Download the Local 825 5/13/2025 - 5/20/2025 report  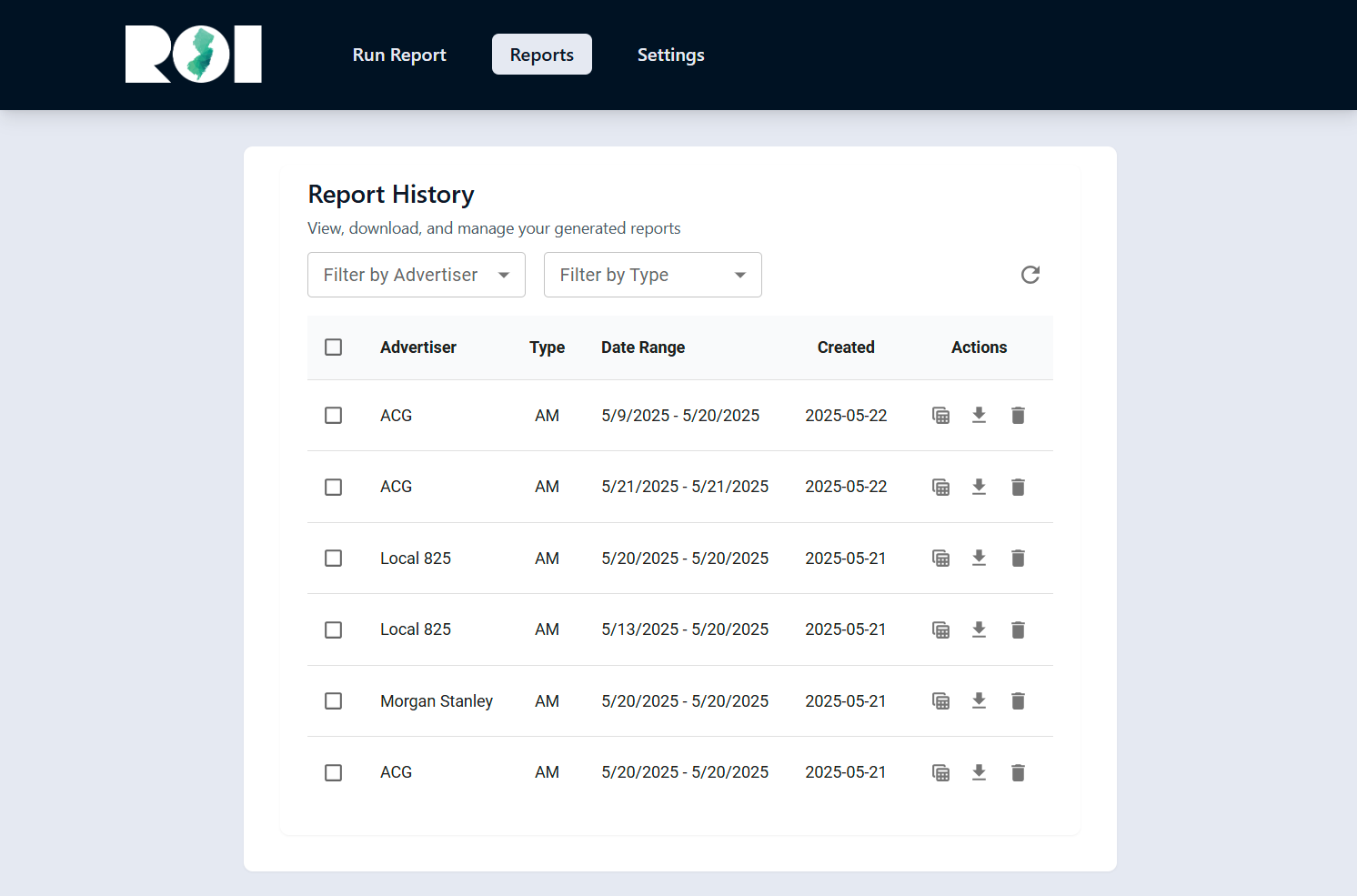979,629
